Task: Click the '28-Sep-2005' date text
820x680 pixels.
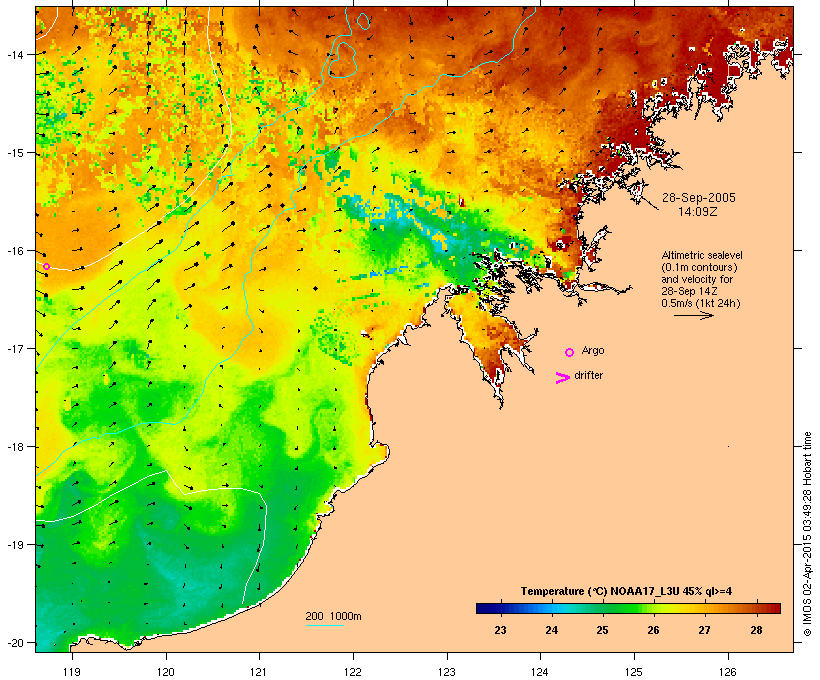Action: [699, 198]
